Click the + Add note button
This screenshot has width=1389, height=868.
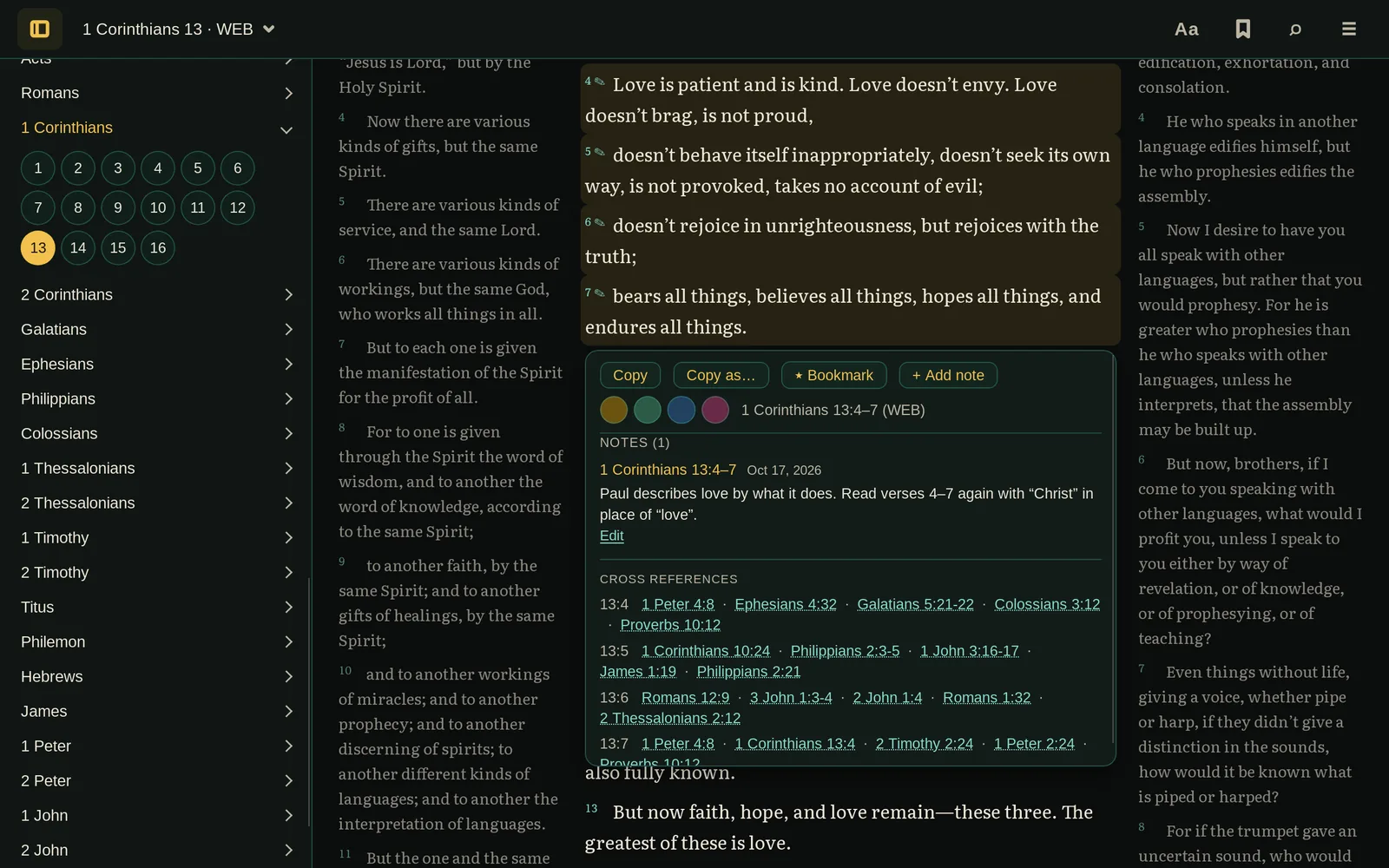point(948,375)
